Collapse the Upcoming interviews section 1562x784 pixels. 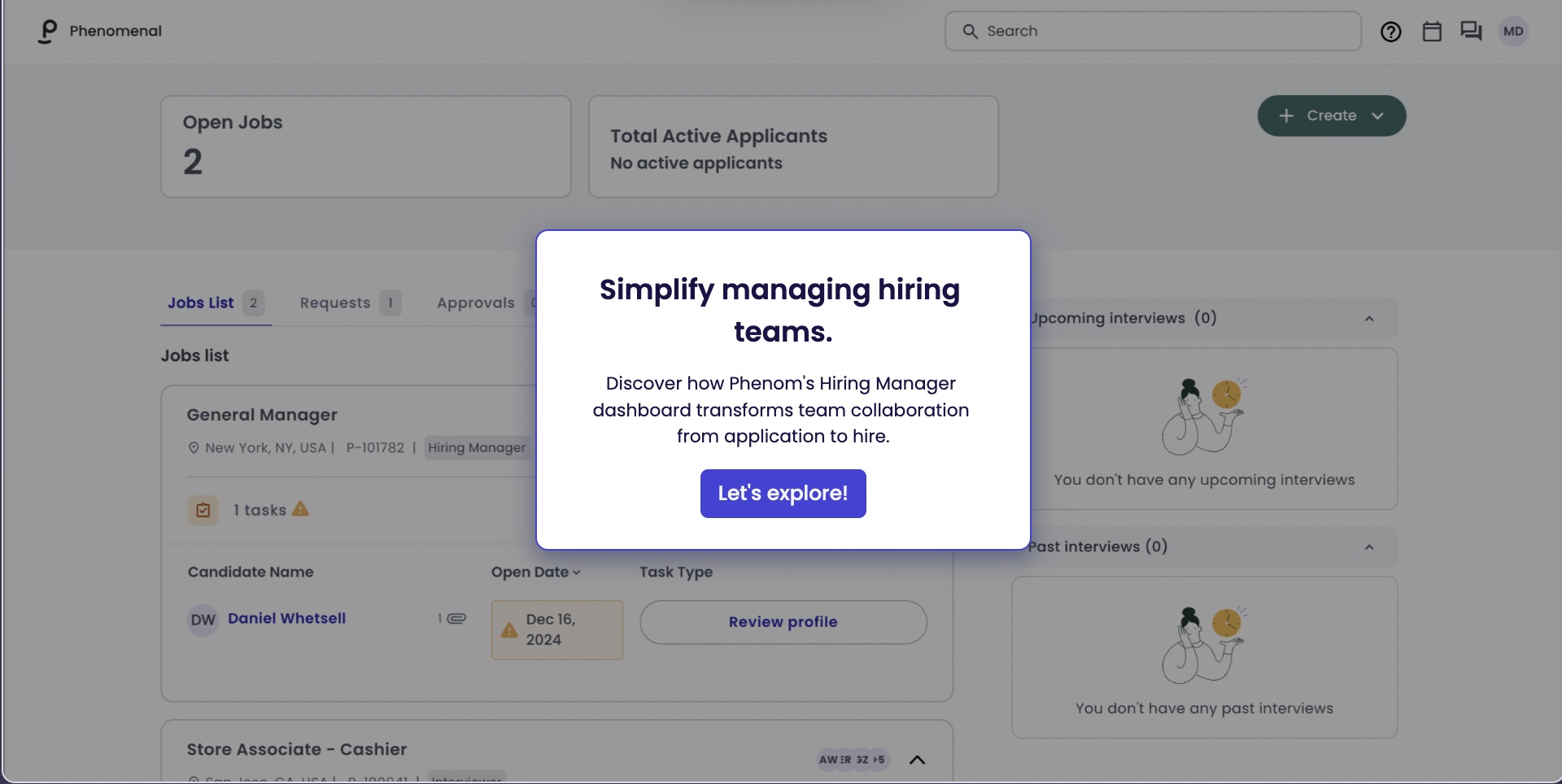[x=1369, y=319]
